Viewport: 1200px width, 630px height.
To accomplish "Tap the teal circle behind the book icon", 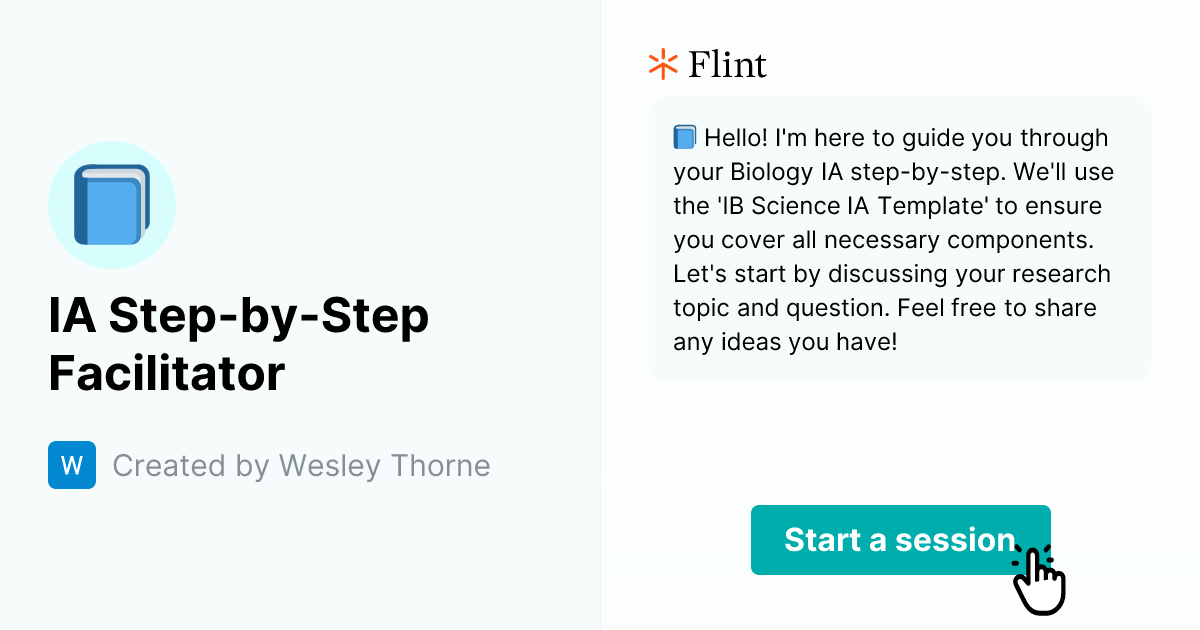I will pyautogui.click(x=112, y=204).
